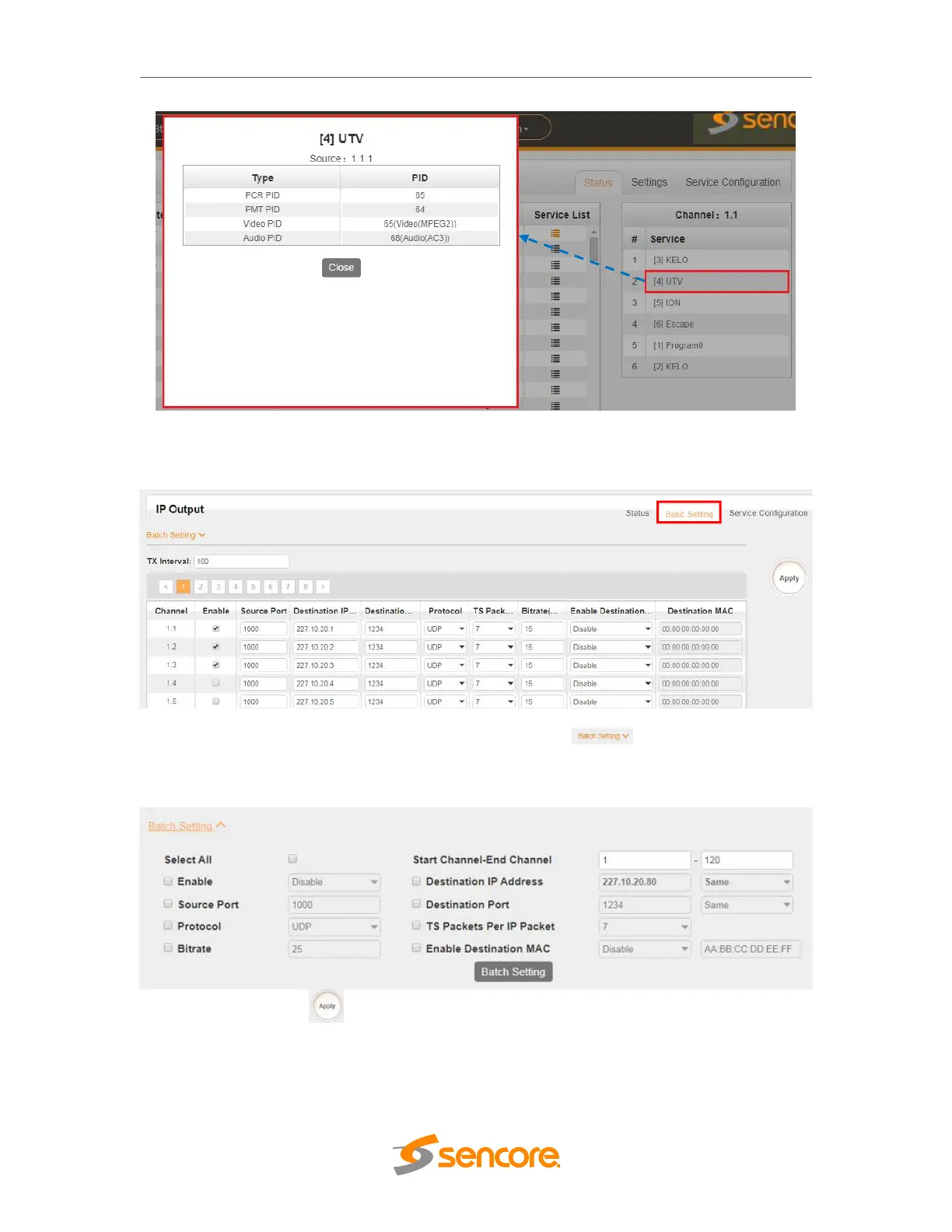Open Enable Destination dropdown for channel 1.3

click(611, 665)
